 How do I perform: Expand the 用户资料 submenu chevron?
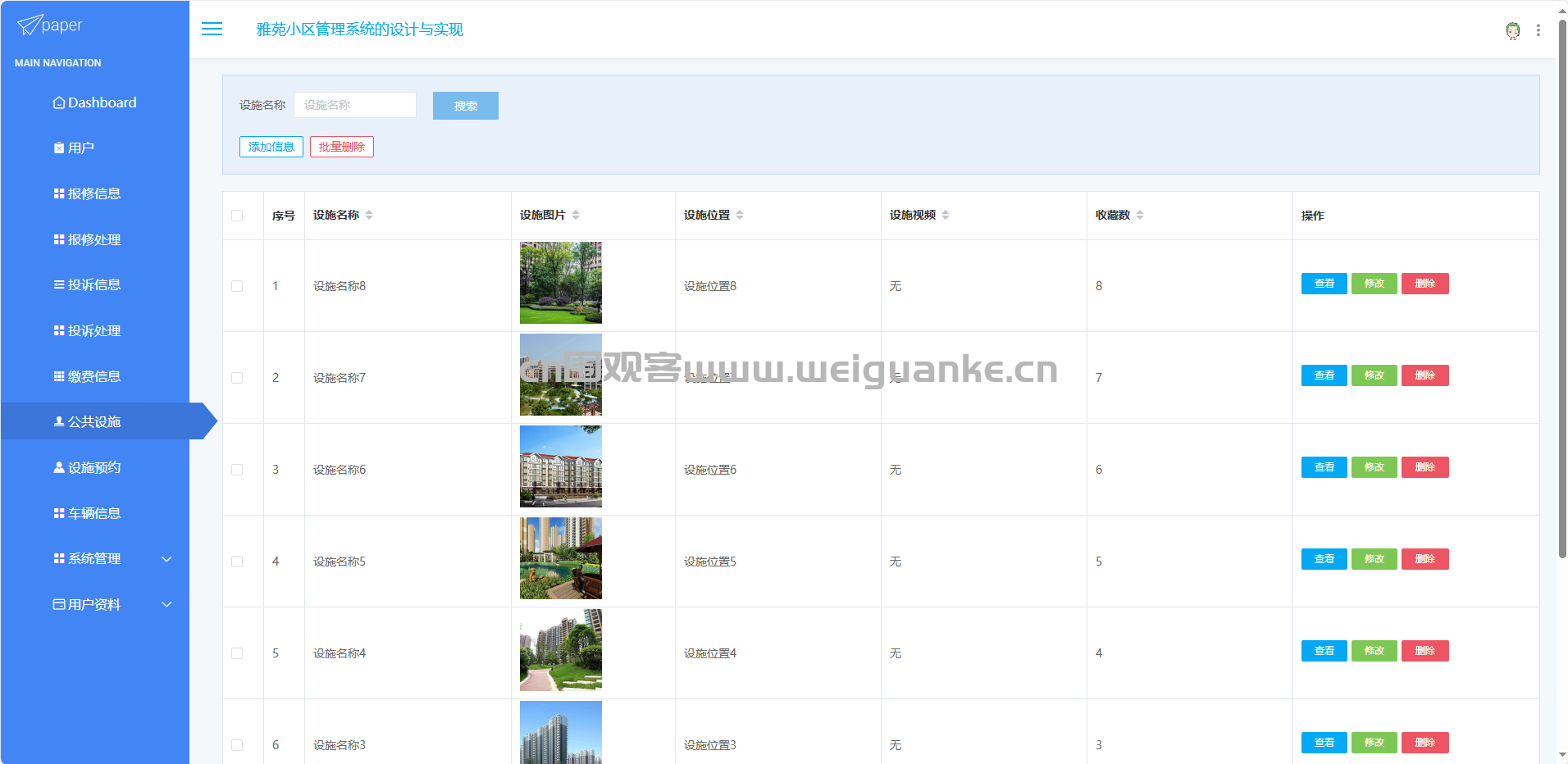click(x=166, y=605)
